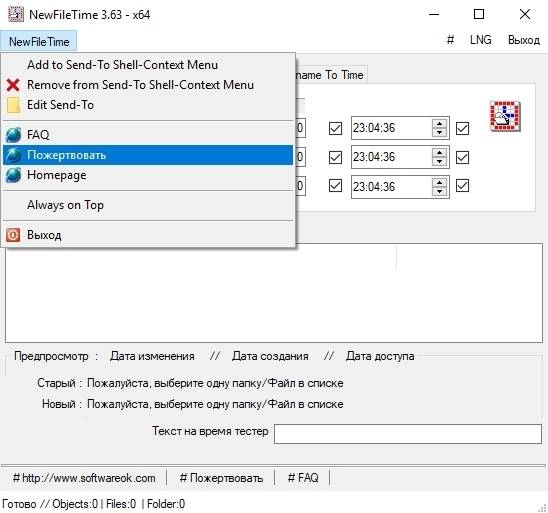Screen dimensions: 548x513
Task: Increase time with third row's up spinner arrow
Action: tap(439, 182)
